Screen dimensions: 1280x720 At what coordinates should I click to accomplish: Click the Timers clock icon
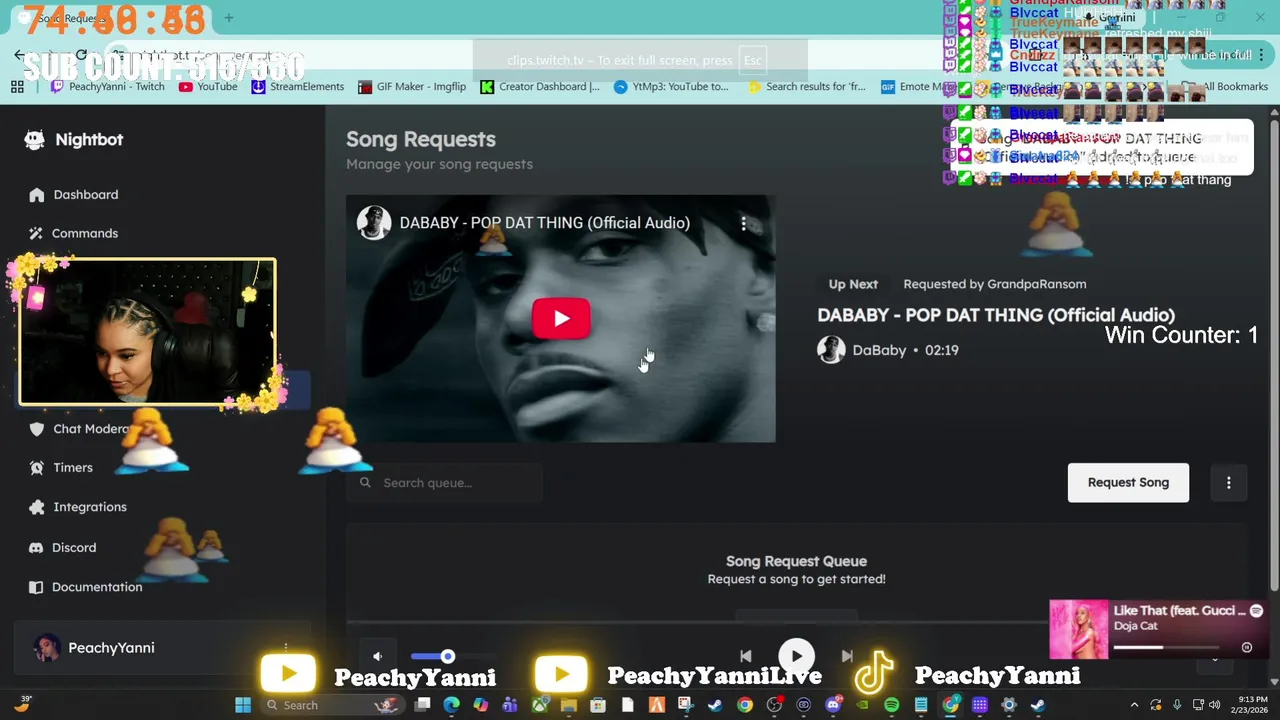click(x=37, y=468)
